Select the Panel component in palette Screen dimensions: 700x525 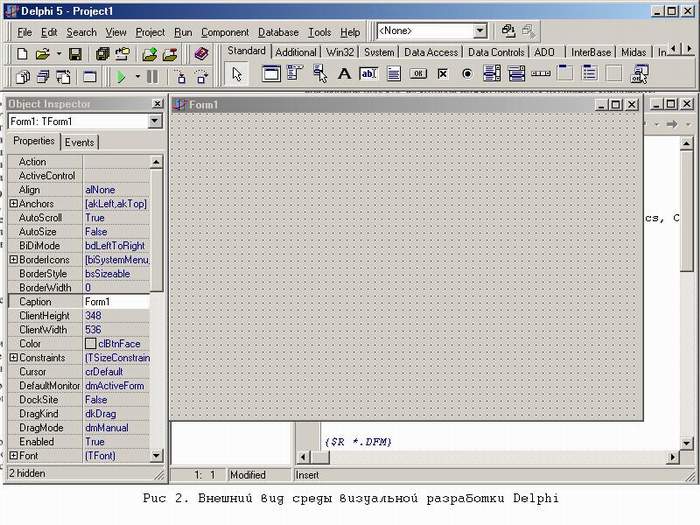(x=614, y=73)
